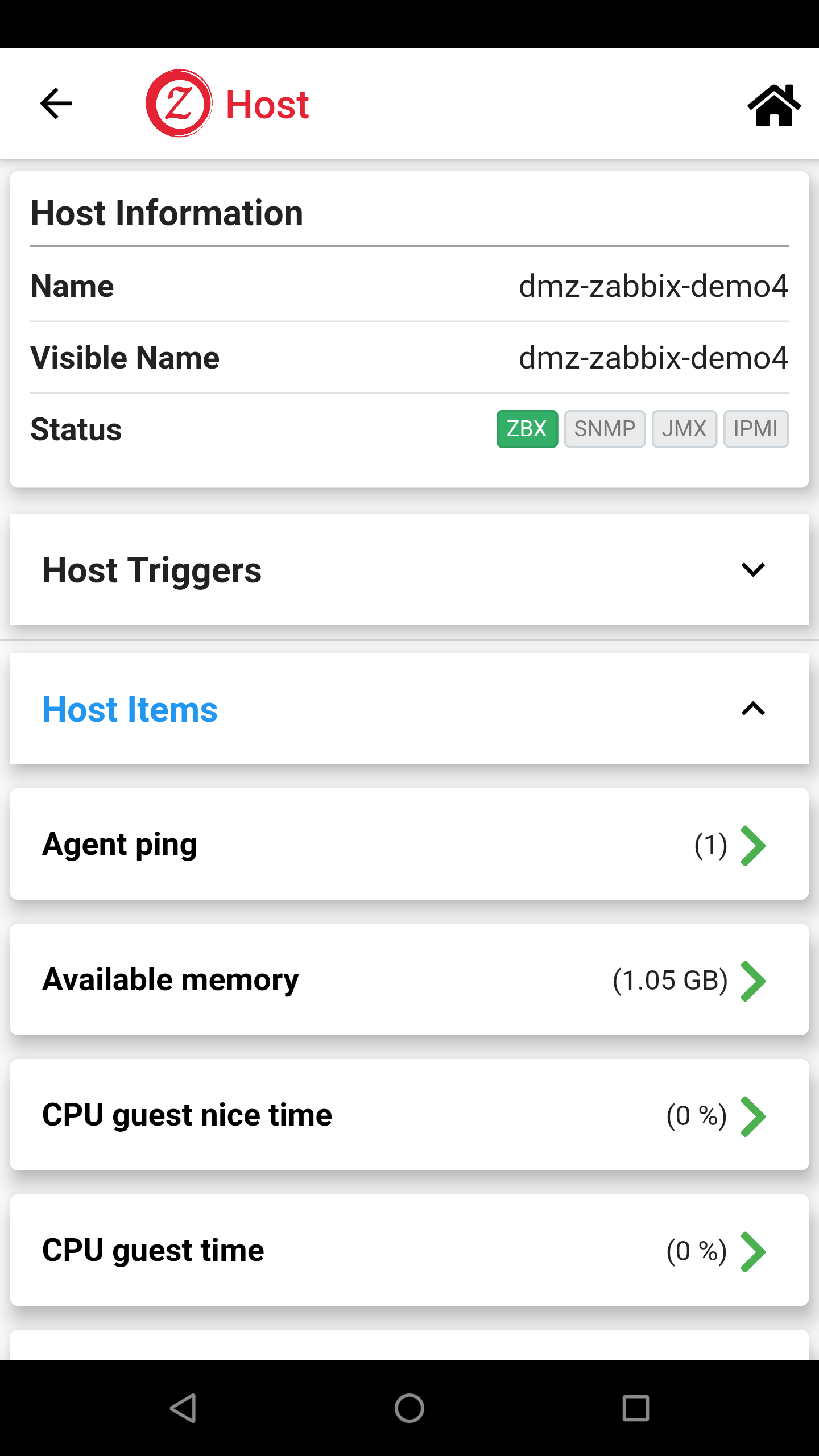Tap the Zabbix Z logo

pos(179,104)
